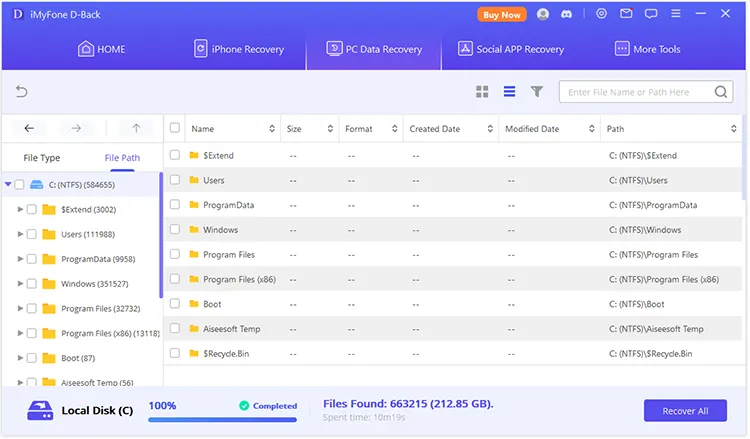Check the C: (NTFS) tree checkbox

click(19, 185)
